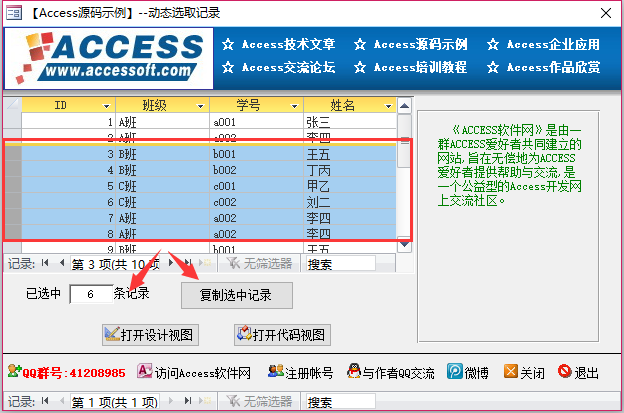The height and width of the screenshot is (413, 624).
Task: Close the 动态选取记录 window
Action: (x=606, y=13)
